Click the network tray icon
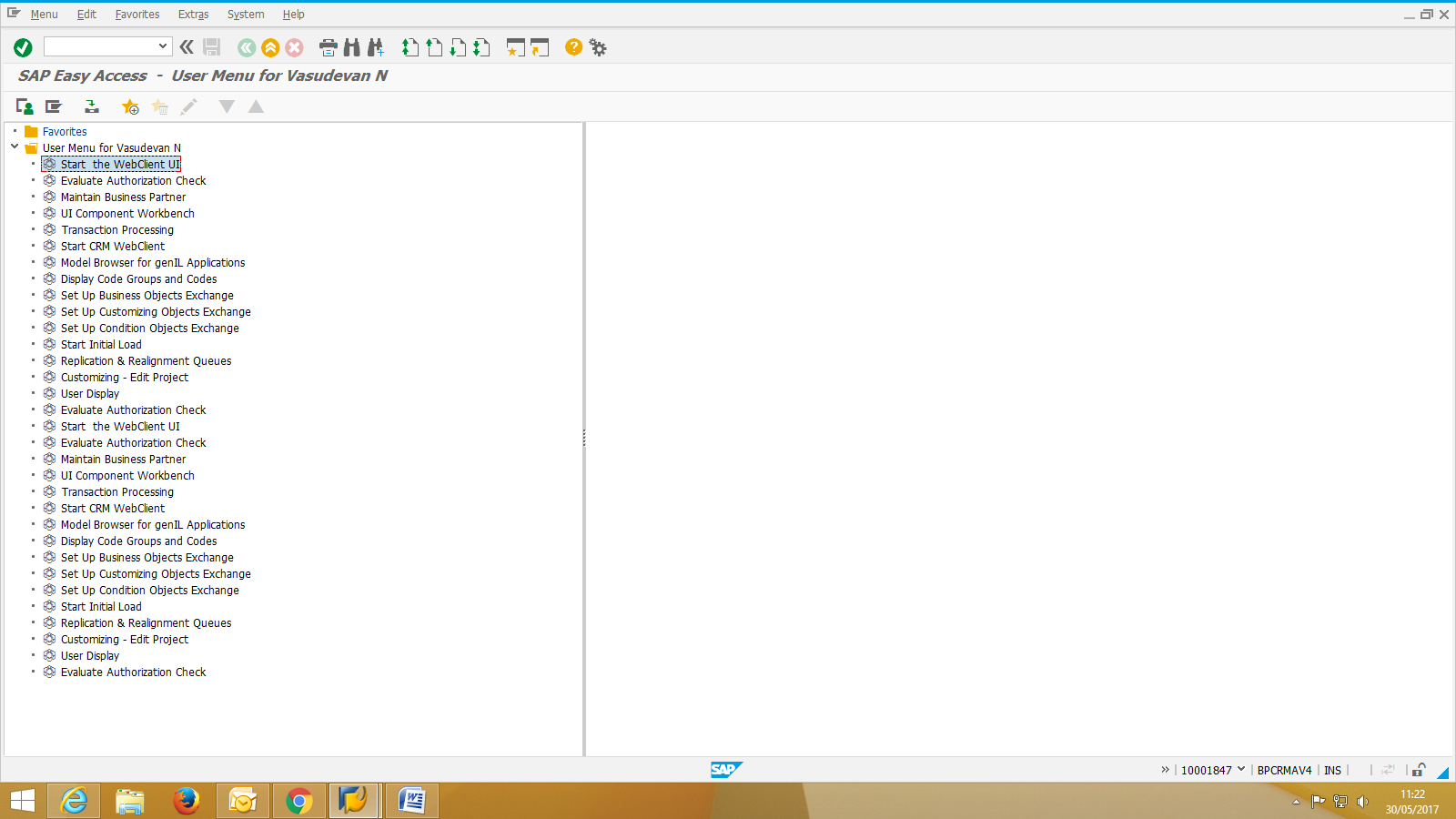Image resolution: width=1456 pixels, height=819 pixels. click(x=1340, y=802)
